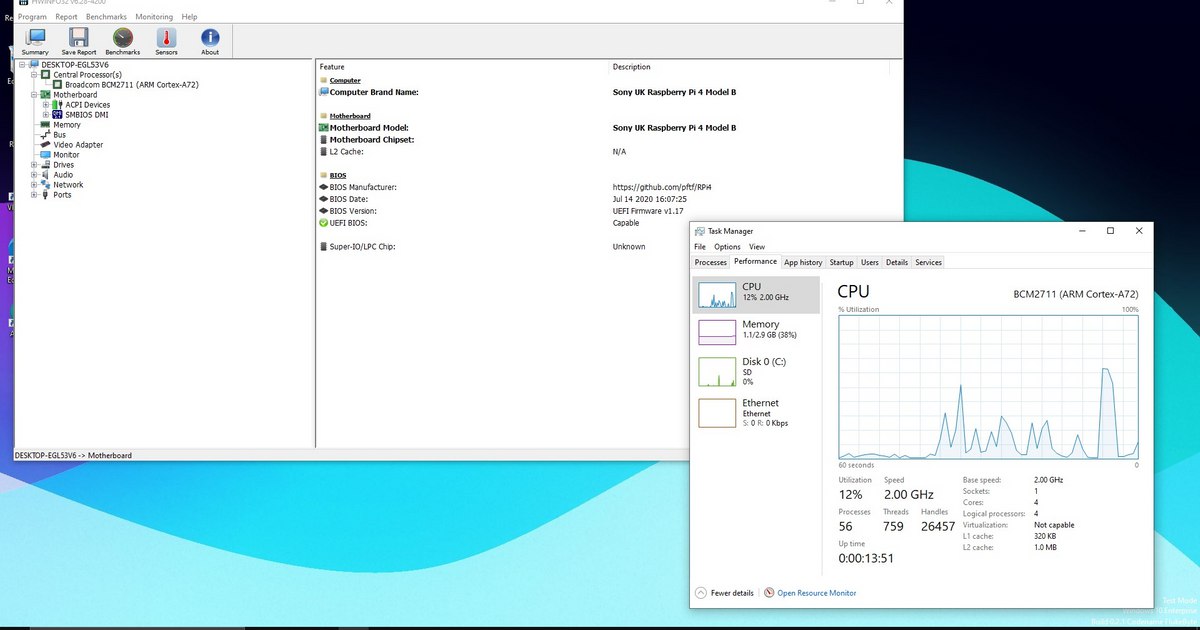
Task: Expand the Drives tree node
Action: pos(34,165)
